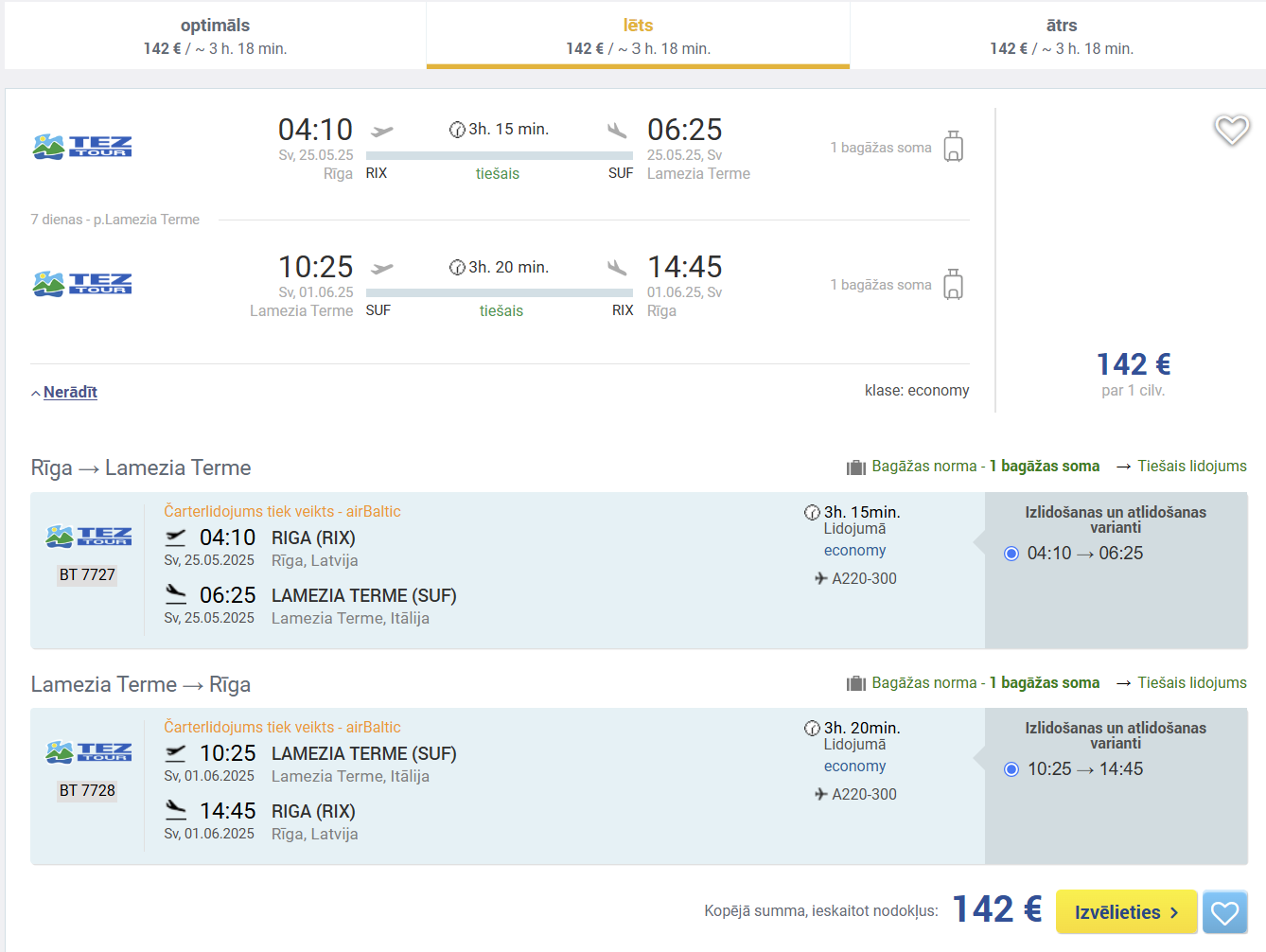Viewport: 1266px width, 952px height.
Task: Click the outbound Čarterlidojums tiek veikts - airBaltic note
Action: [x=282, y=512]
